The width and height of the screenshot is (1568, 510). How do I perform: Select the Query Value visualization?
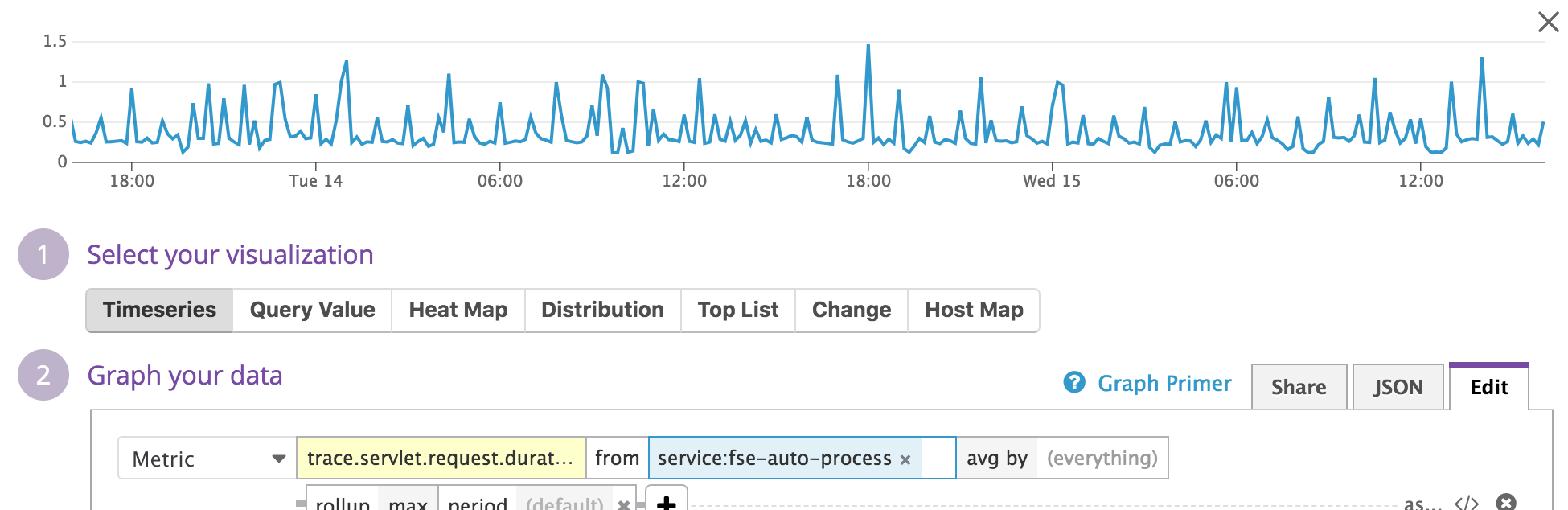312,310
